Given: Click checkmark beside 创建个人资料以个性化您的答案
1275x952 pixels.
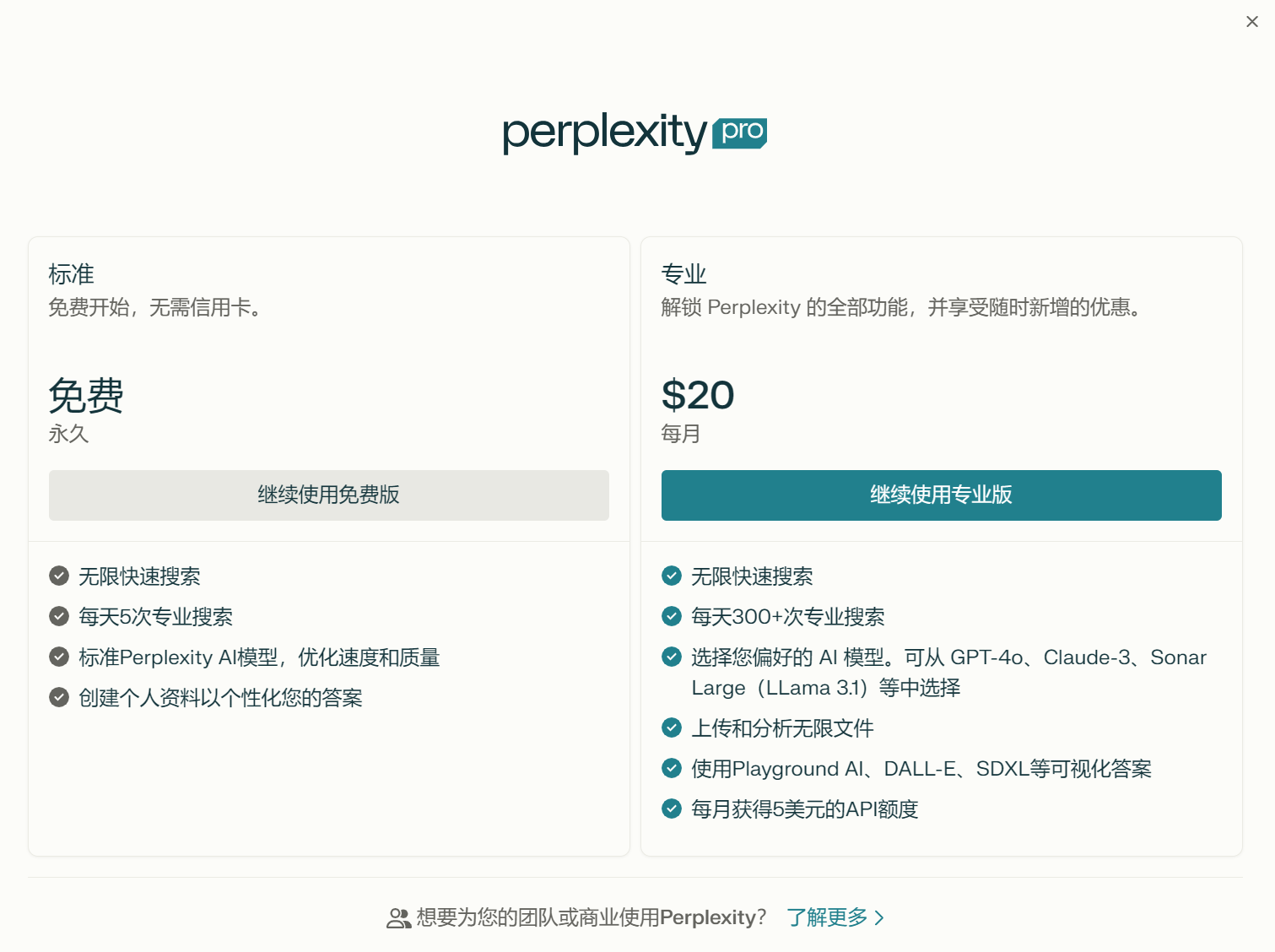Looking at the screenshot, I should point(59,697).
